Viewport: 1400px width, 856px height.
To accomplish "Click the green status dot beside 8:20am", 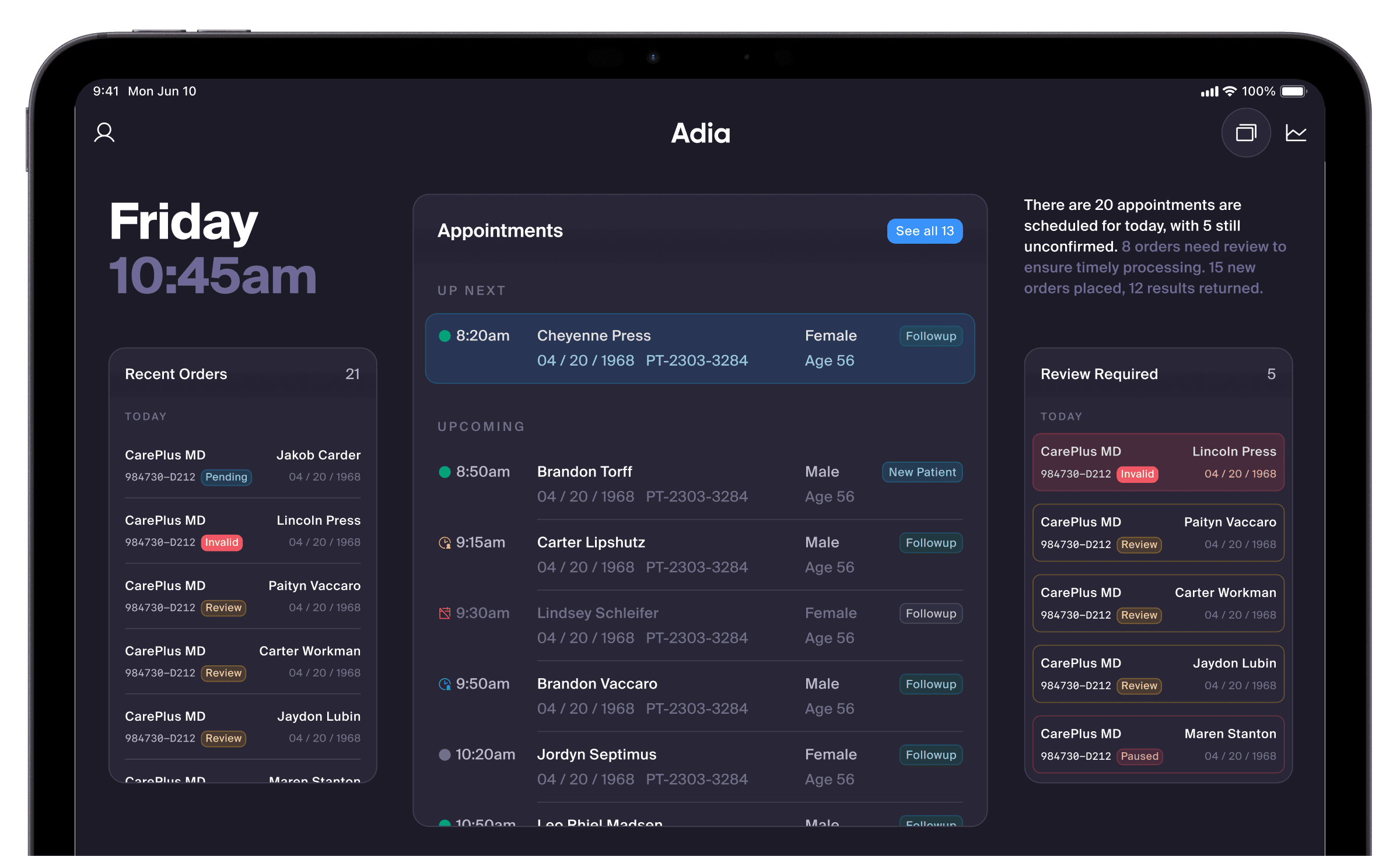I will tap(444, 336).
